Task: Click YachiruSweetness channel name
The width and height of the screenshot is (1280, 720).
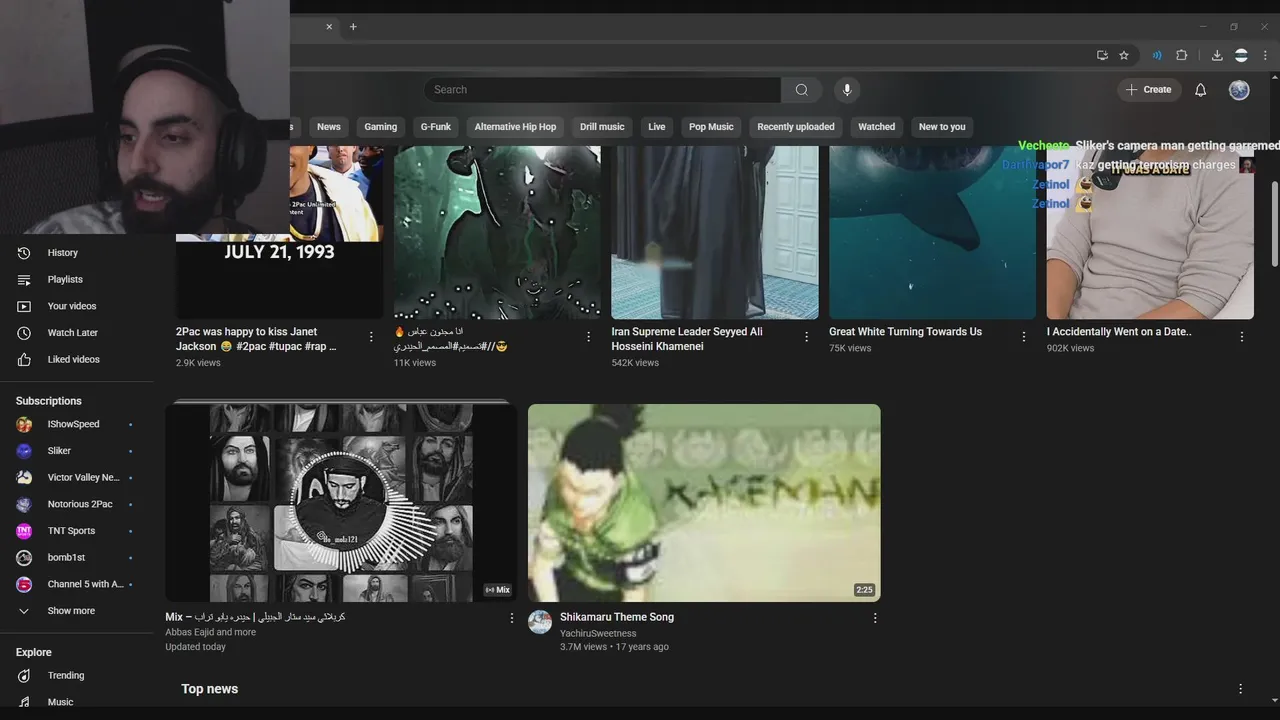Action: pos(598,633)
